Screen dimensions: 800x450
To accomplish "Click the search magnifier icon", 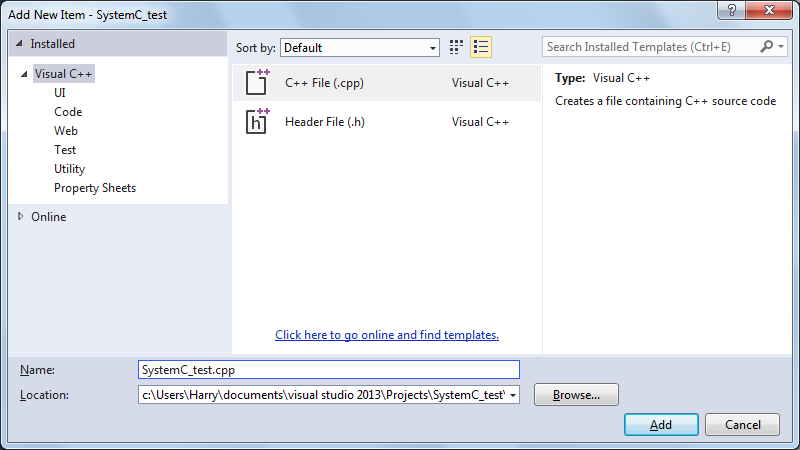I will point(767,47).
